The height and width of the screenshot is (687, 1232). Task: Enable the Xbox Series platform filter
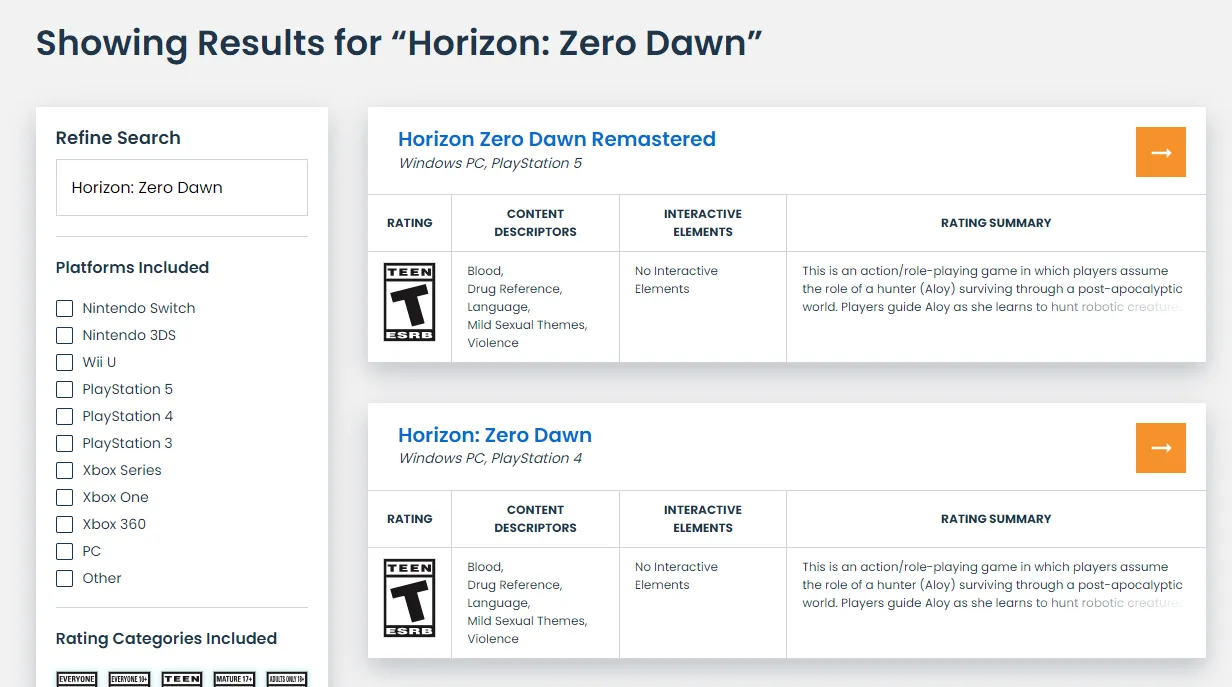coord(64,470)
